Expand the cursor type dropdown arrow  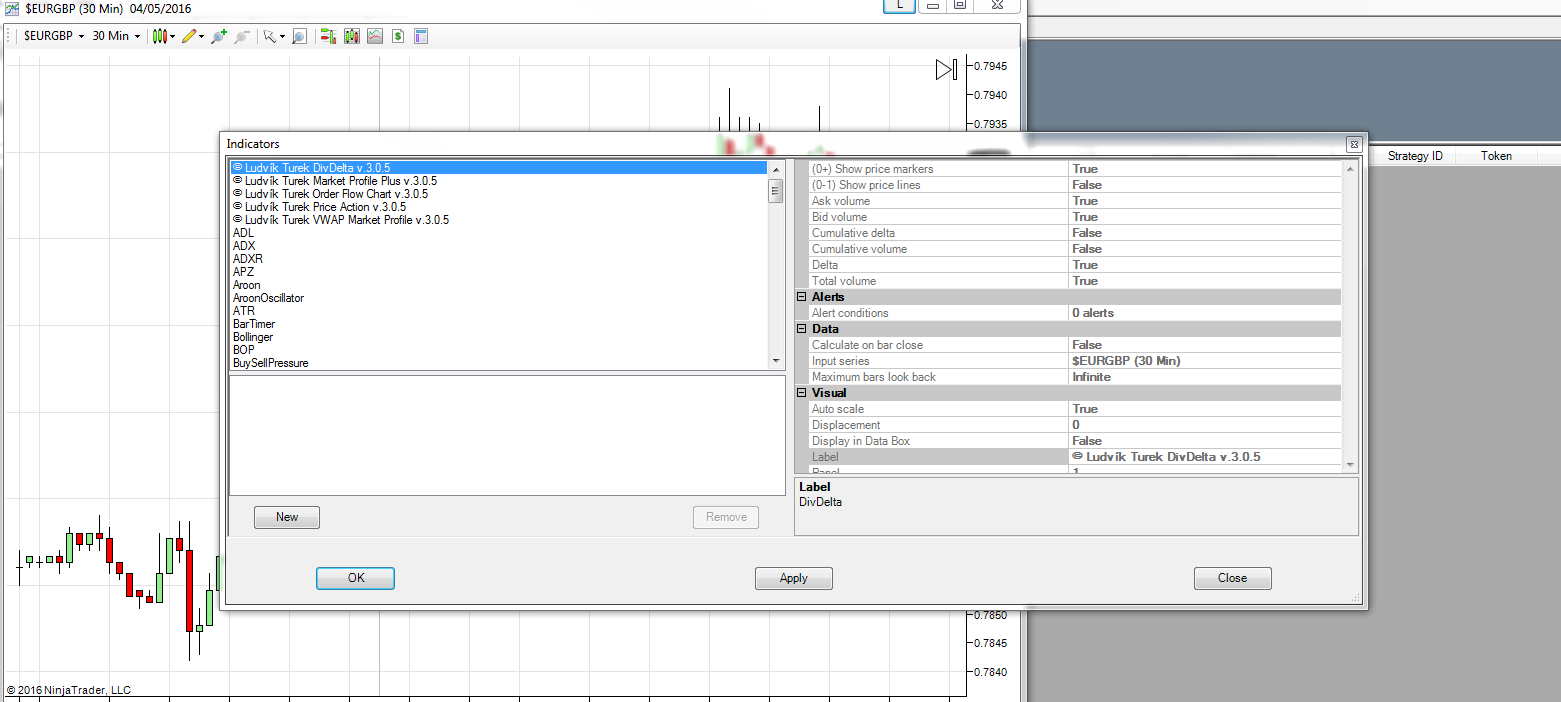[282, 37]
